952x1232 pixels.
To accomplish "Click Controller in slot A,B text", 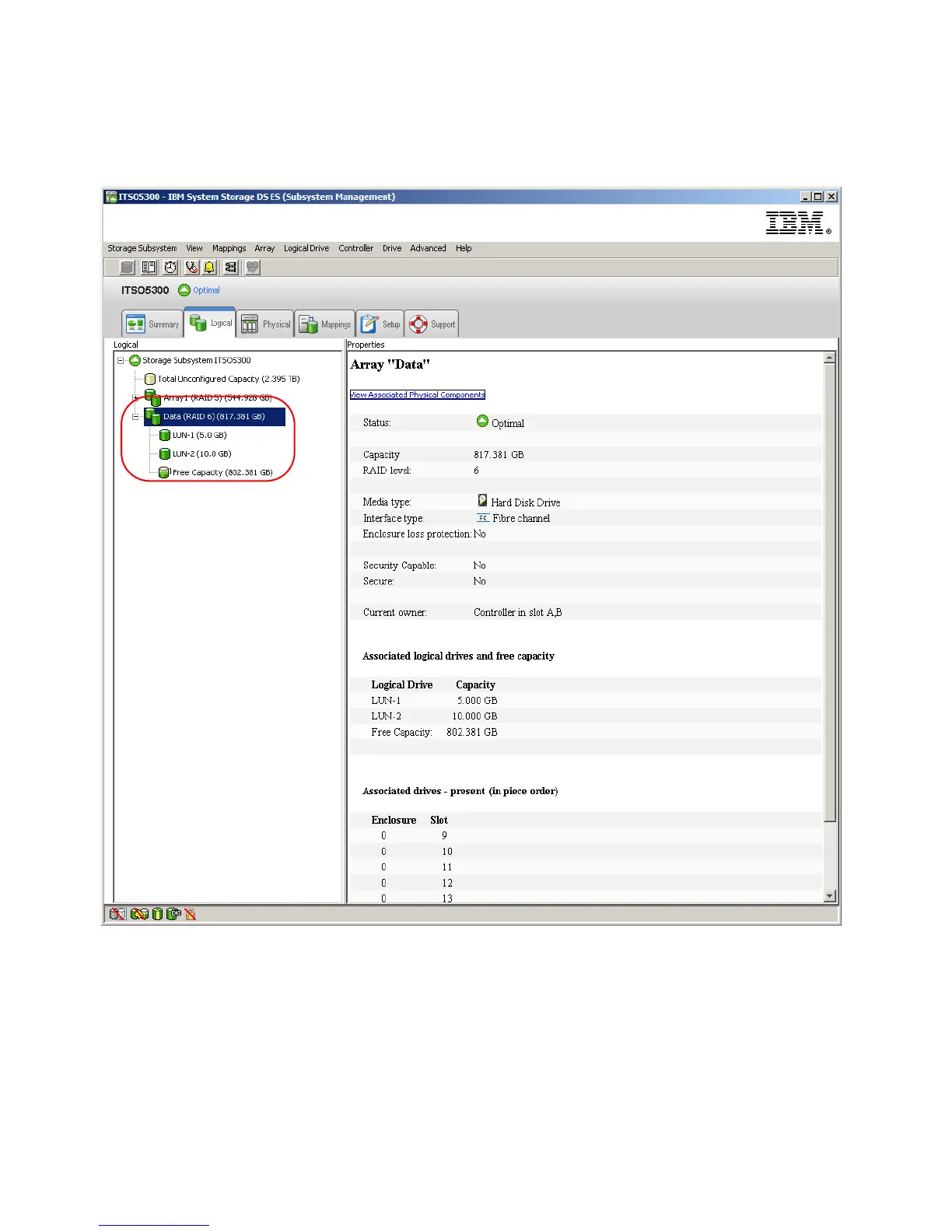I will pos(517,613).
